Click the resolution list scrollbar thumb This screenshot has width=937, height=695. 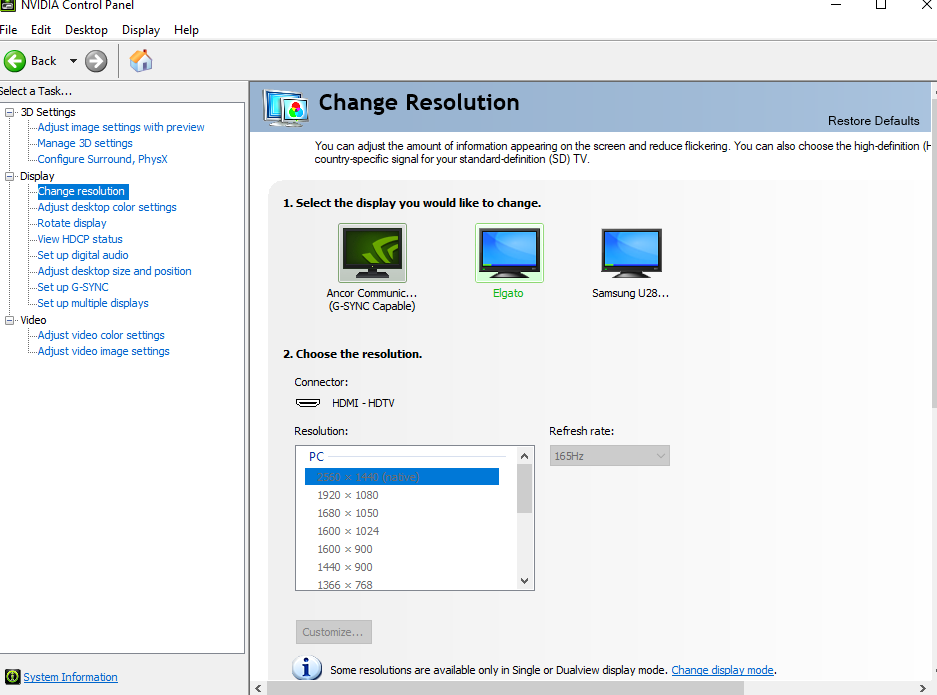[x=525, y=489]
